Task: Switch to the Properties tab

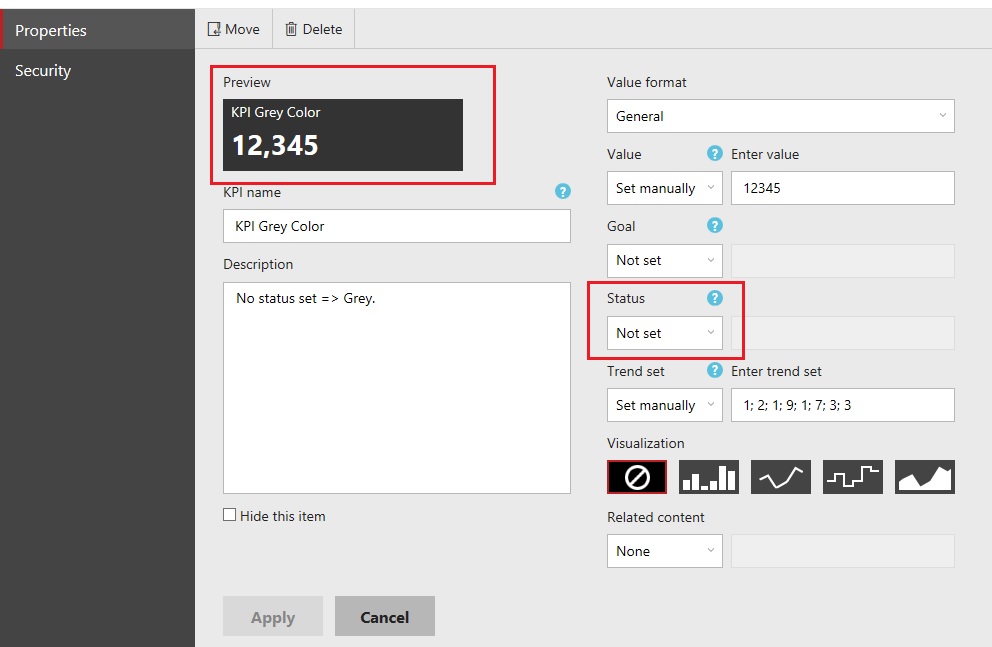Action: [97, 30]
